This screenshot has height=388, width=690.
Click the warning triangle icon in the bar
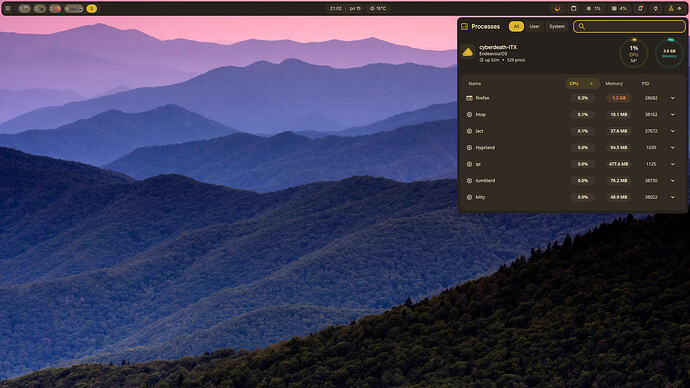pyautogui.click(x=671, y=8)
